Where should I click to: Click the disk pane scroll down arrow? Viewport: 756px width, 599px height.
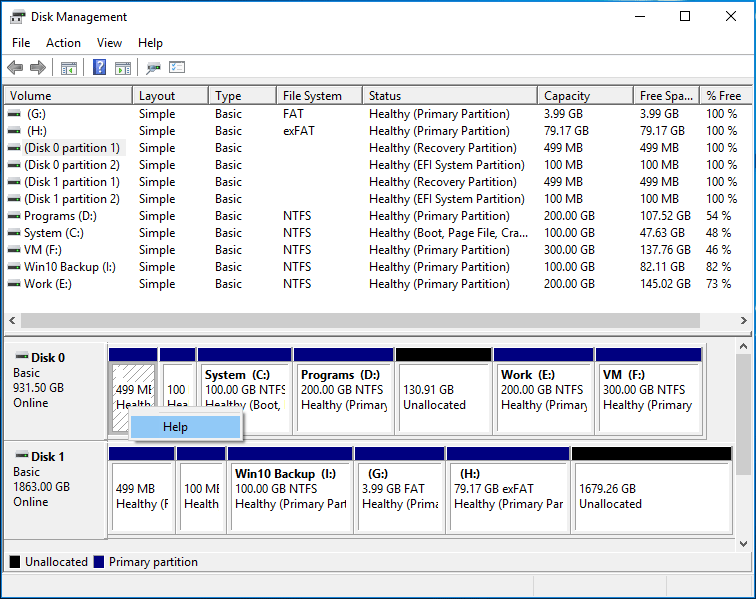click(743, 543)
